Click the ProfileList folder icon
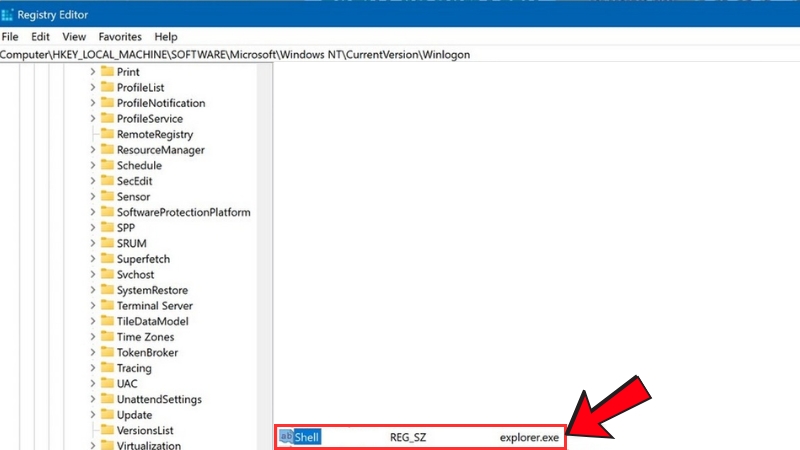 pyautogui.click(x=107, y=87)
